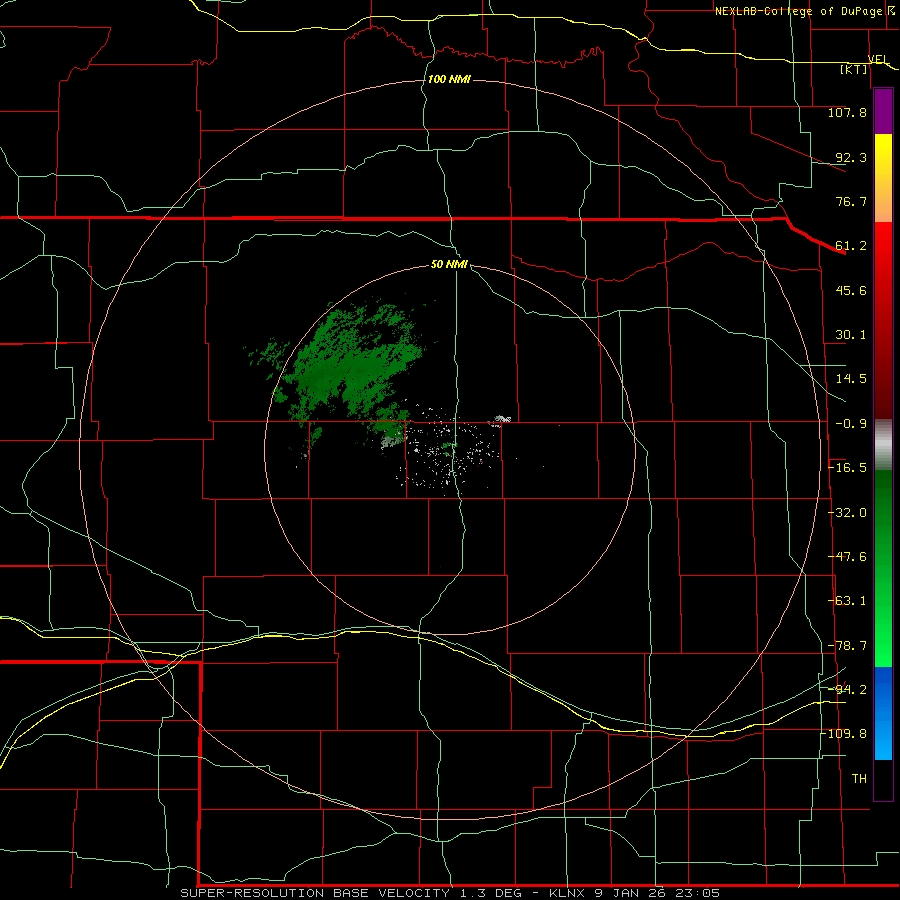Click the -16.5 velocity scale value
The height and width of the screenshot is (900, 900).
pyautogui.click(x=847, y=468)
